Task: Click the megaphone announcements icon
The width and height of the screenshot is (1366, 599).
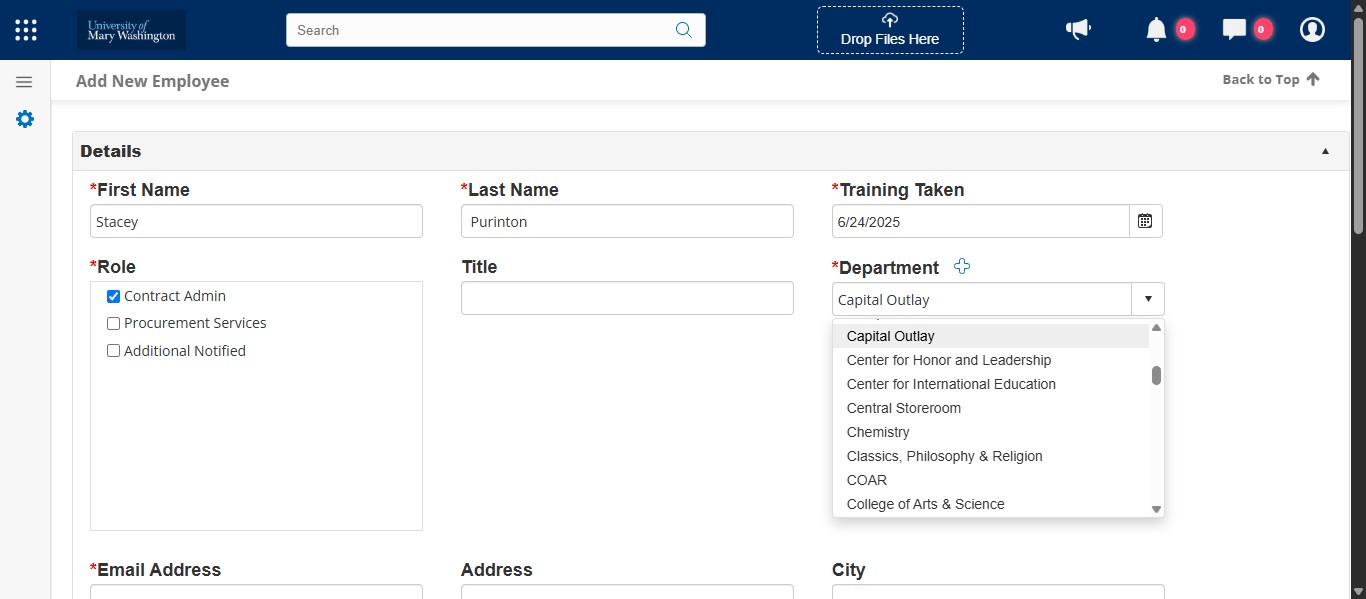Action: (x=1078, y=29)
